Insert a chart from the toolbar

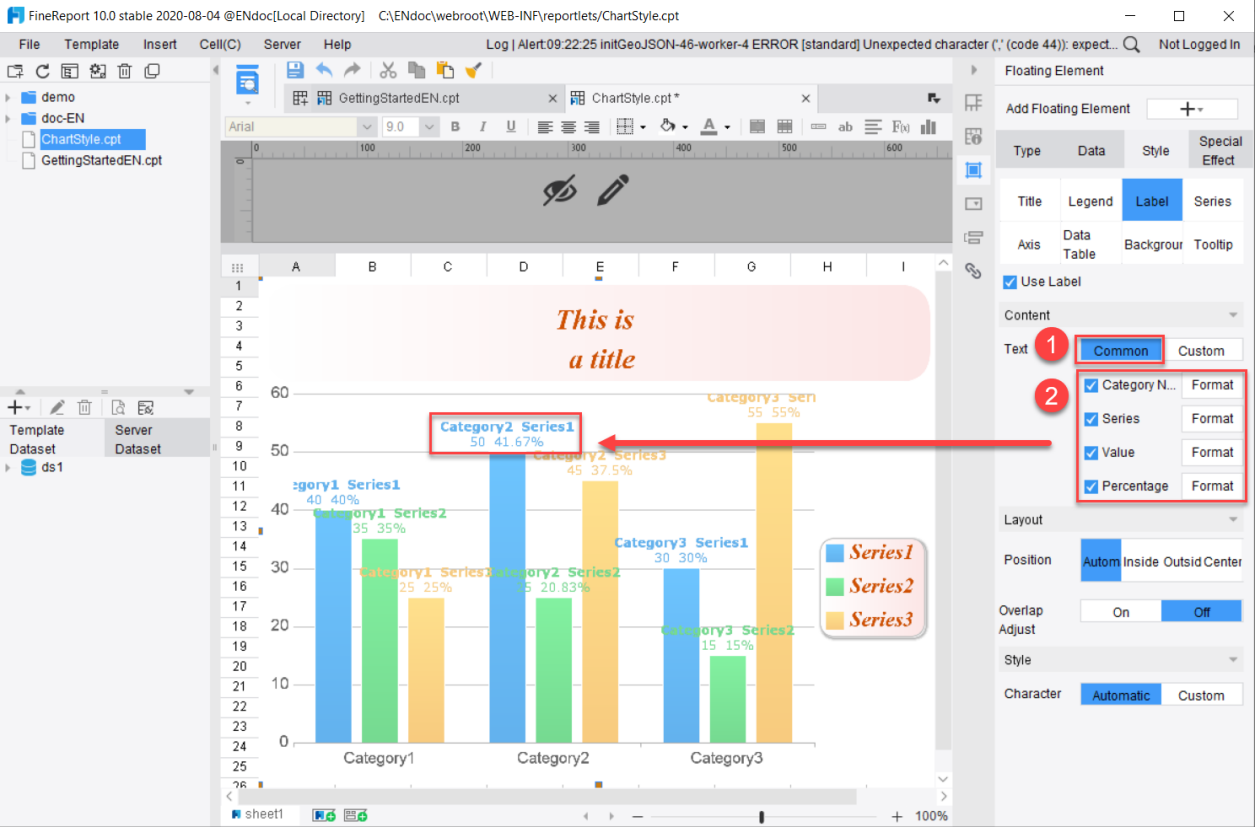[x=928, y=127]
